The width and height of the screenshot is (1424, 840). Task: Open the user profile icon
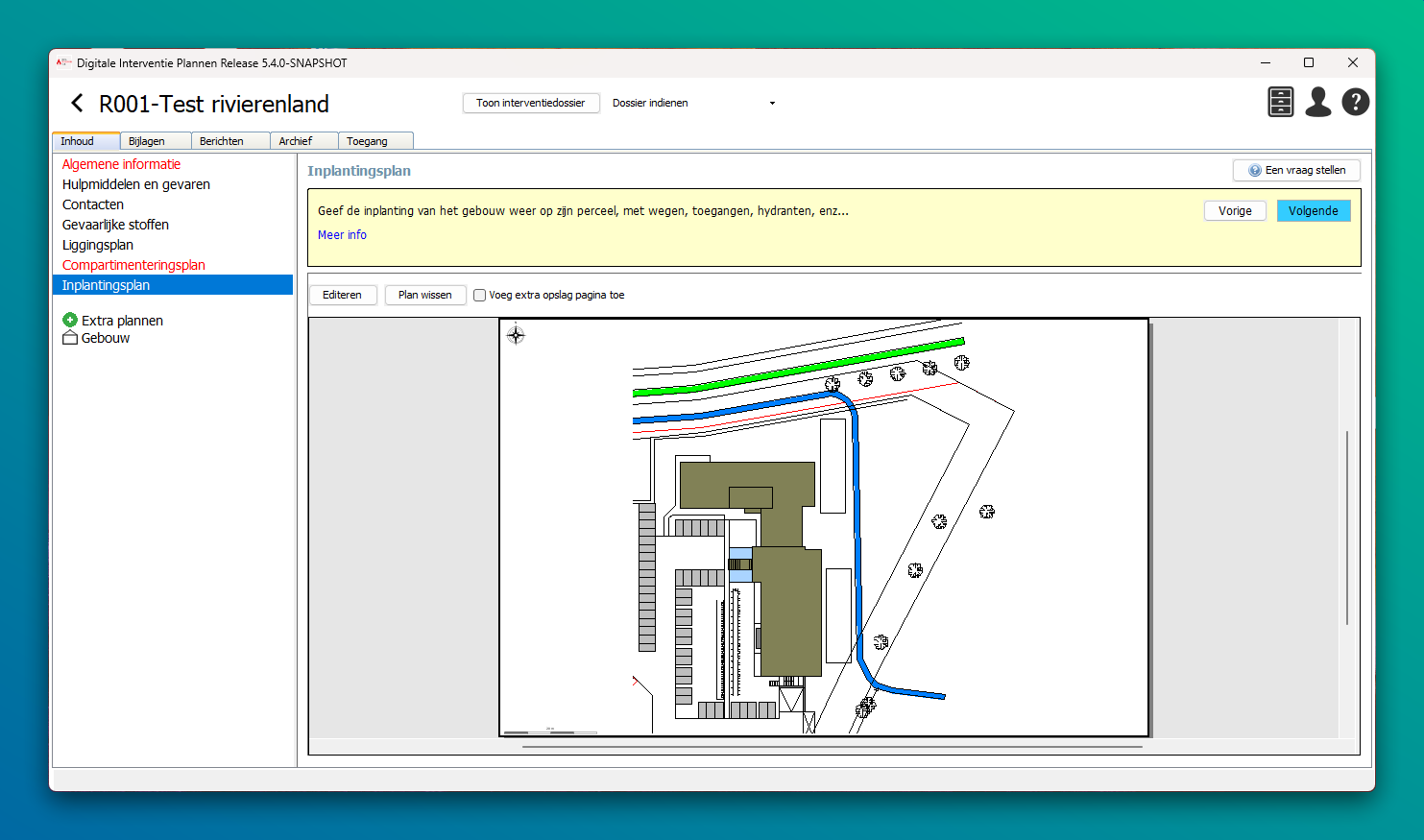[1318, 102]
